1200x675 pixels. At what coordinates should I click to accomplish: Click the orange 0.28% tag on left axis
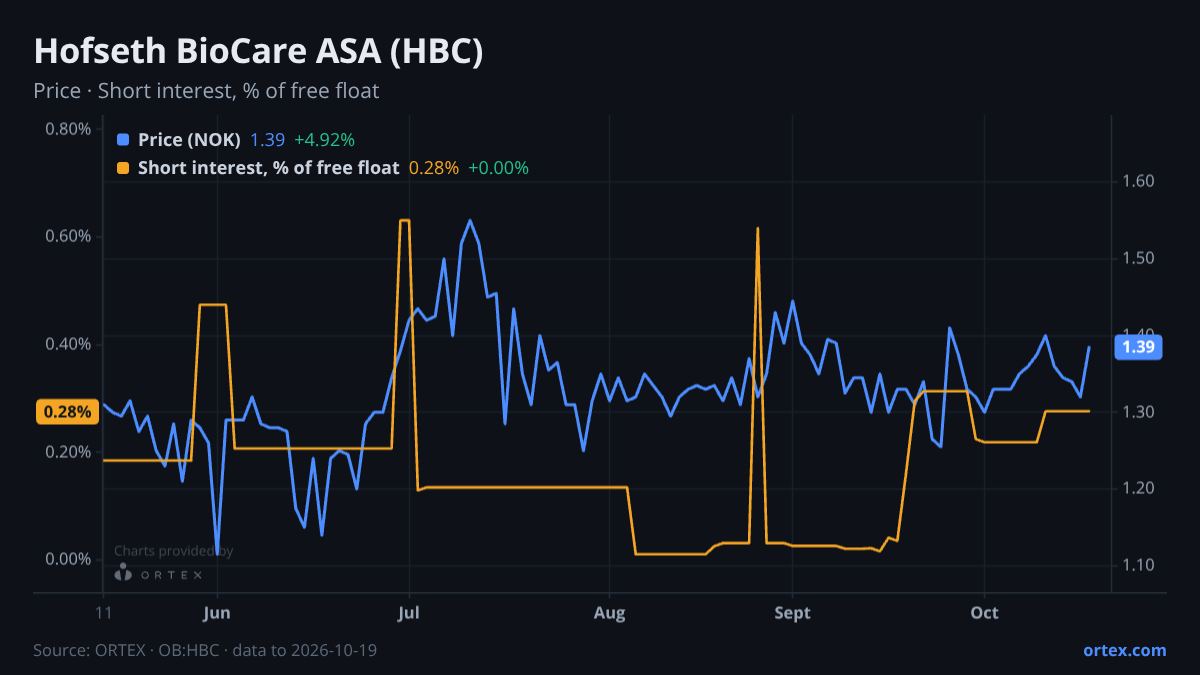pyautogui.click(x=67, y=412)
